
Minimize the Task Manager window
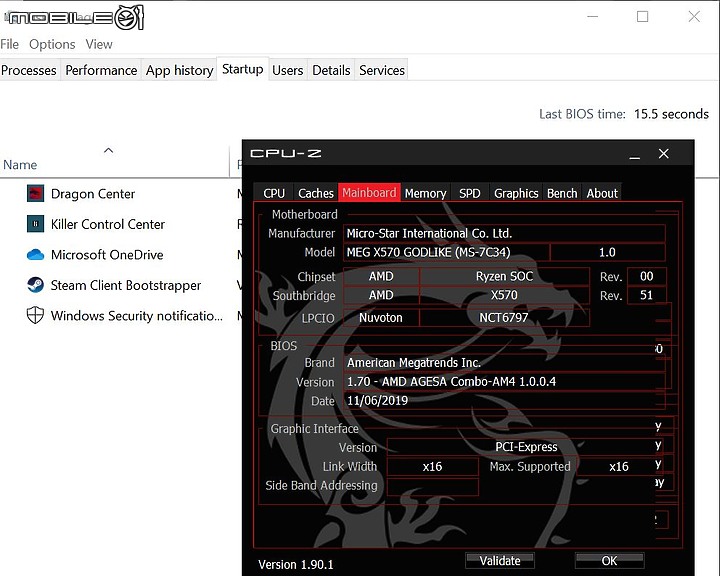593,17
